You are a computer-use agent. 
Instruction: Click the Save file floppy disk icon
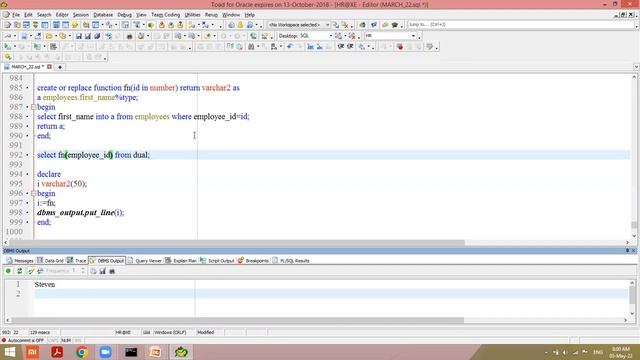coord(79,36)
